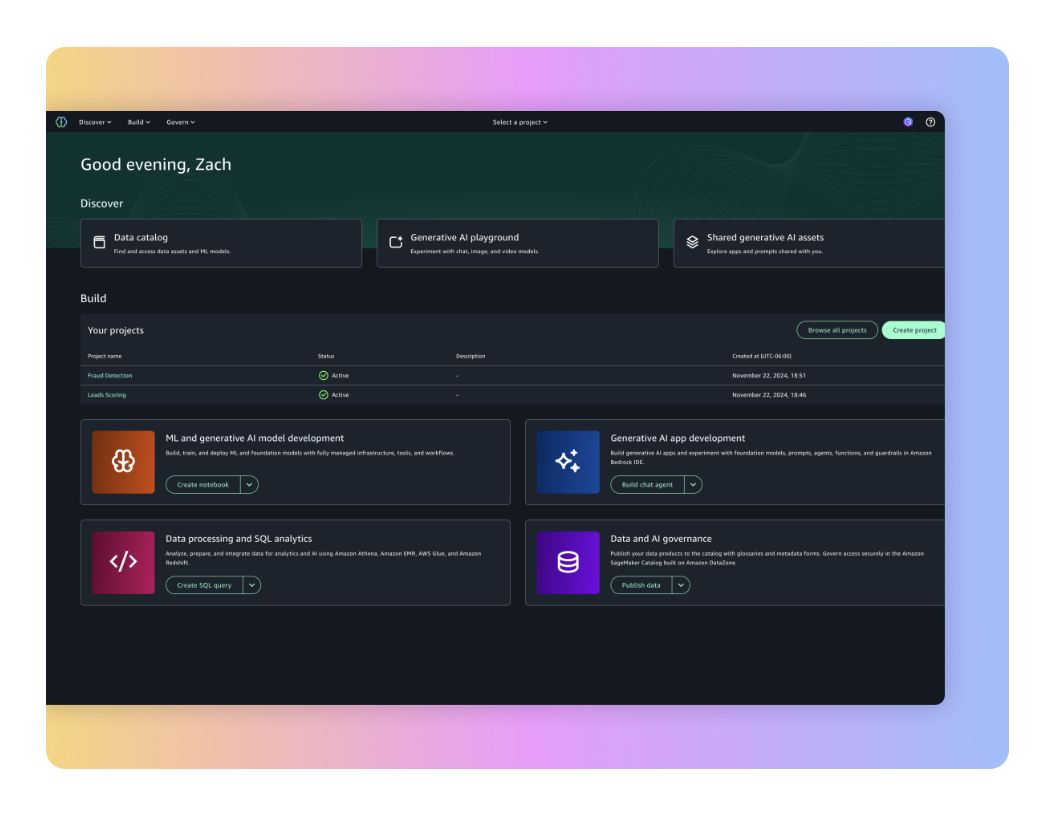The image size is (1052, 814).
Task: Click the Good evening, Zach greeting
Action: pyautogui.click(x=156, y=164)
